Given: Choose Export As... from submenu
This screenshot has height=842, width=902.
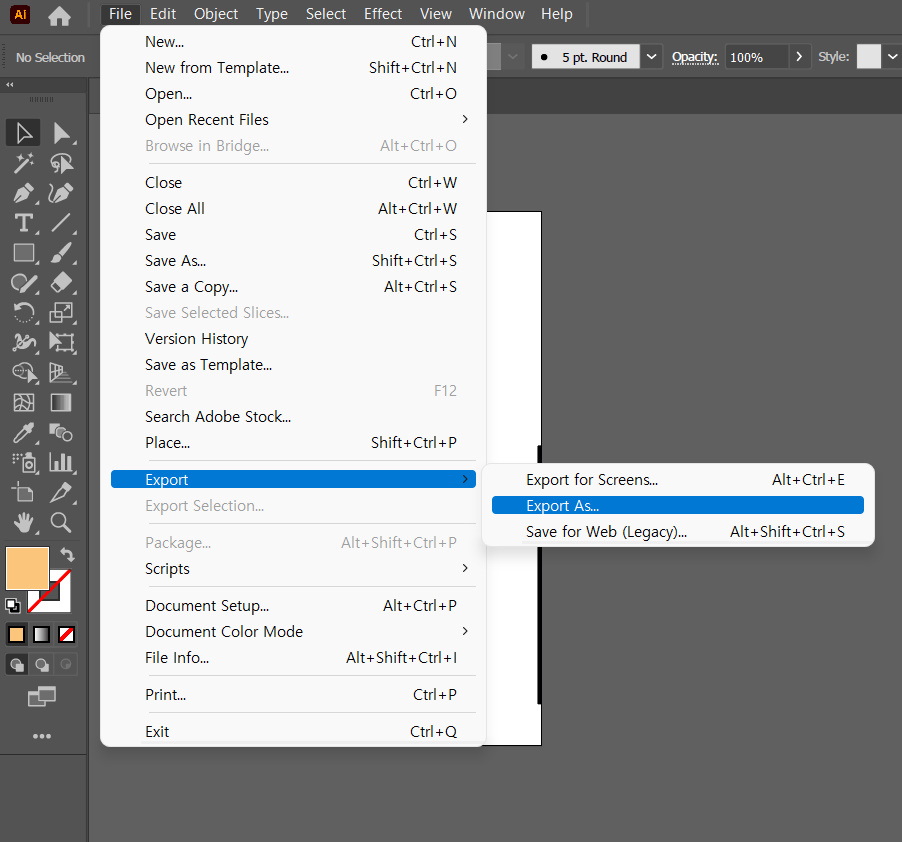Looking at the screenshot, I should click(678, 505).
